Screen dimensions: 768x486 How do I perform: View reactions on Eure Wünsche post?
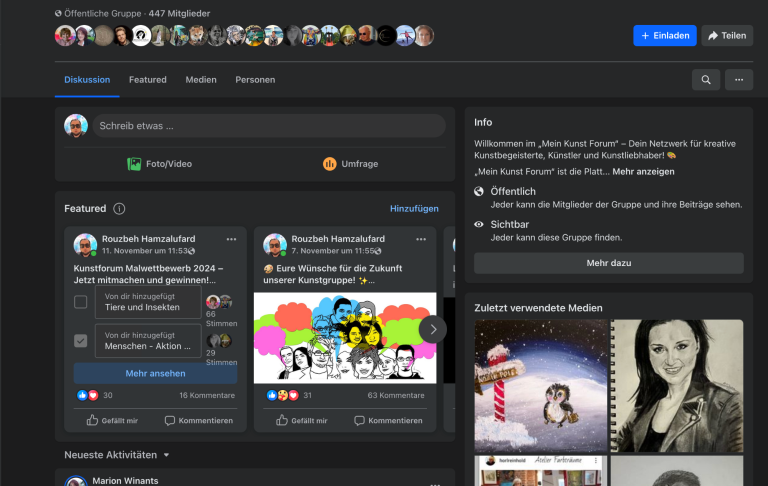click(x=289, y=395)
